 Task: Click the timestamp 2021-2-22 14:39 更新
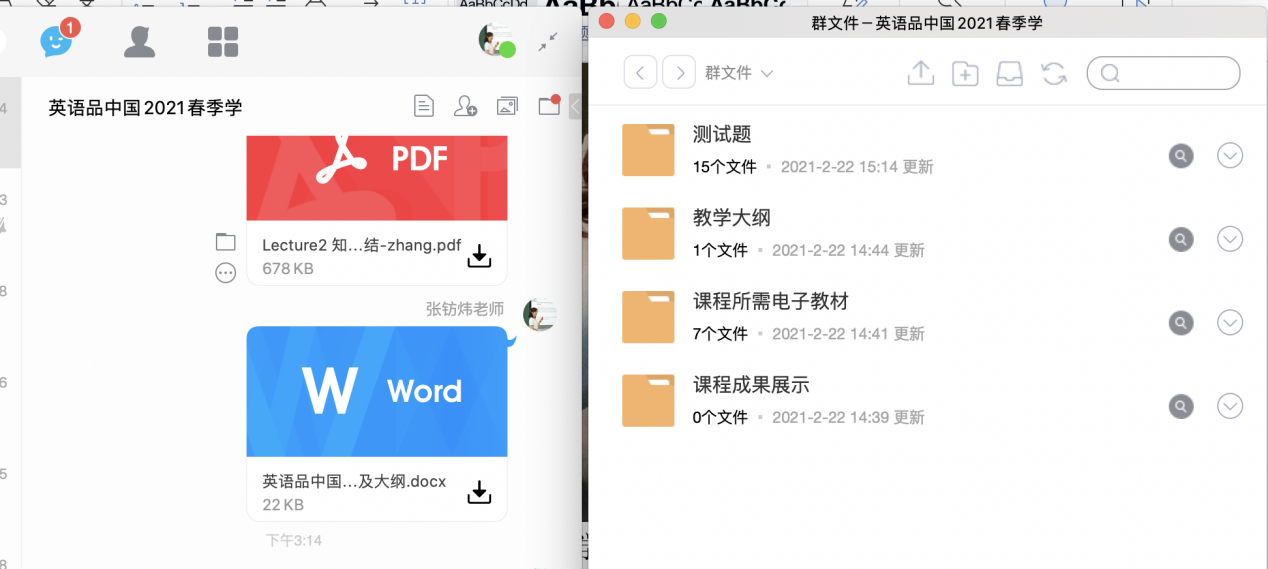click(x=848, y=417)
